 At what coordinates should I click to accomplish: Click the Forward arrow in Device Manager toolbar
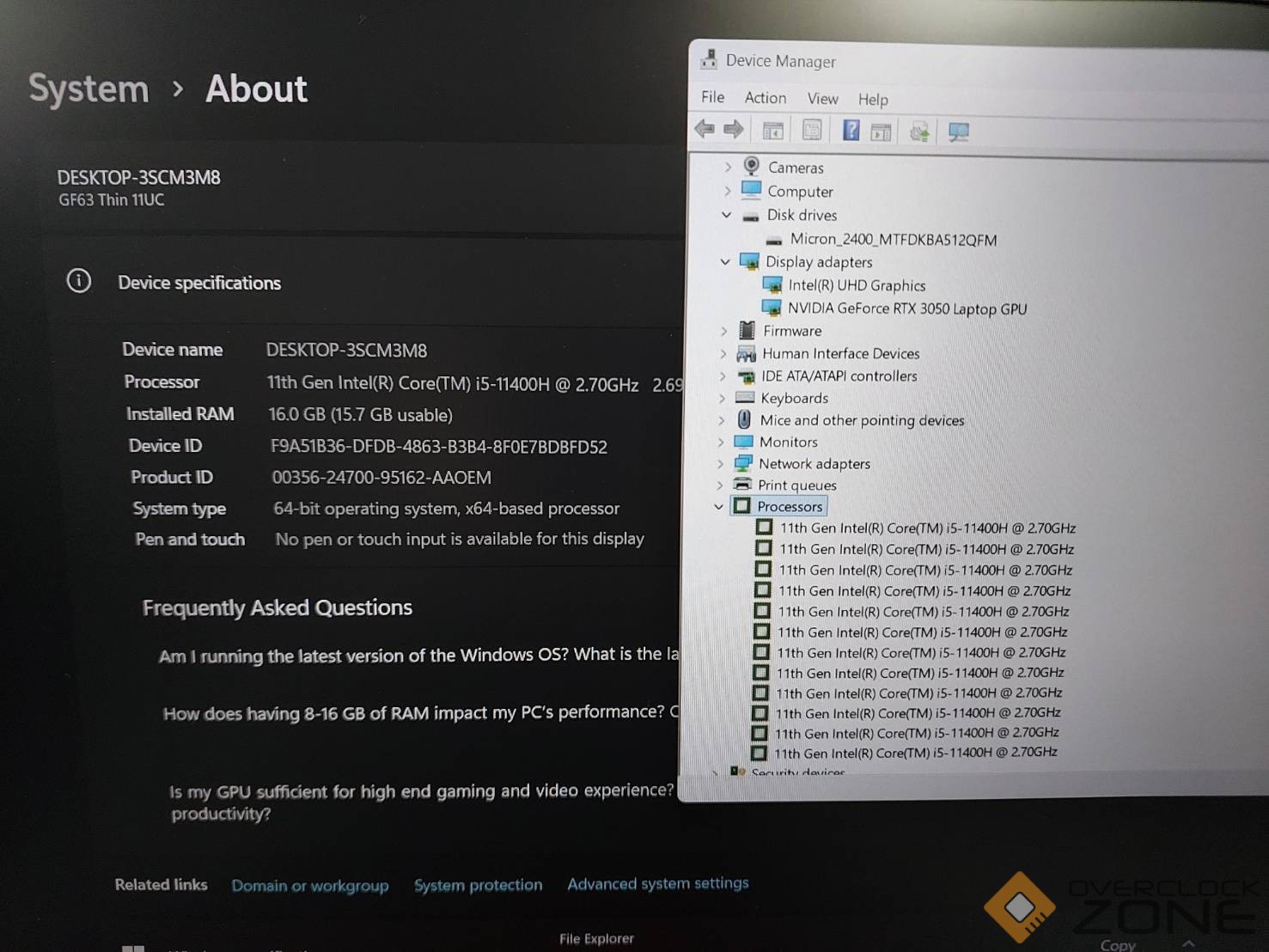pos(734,130)
